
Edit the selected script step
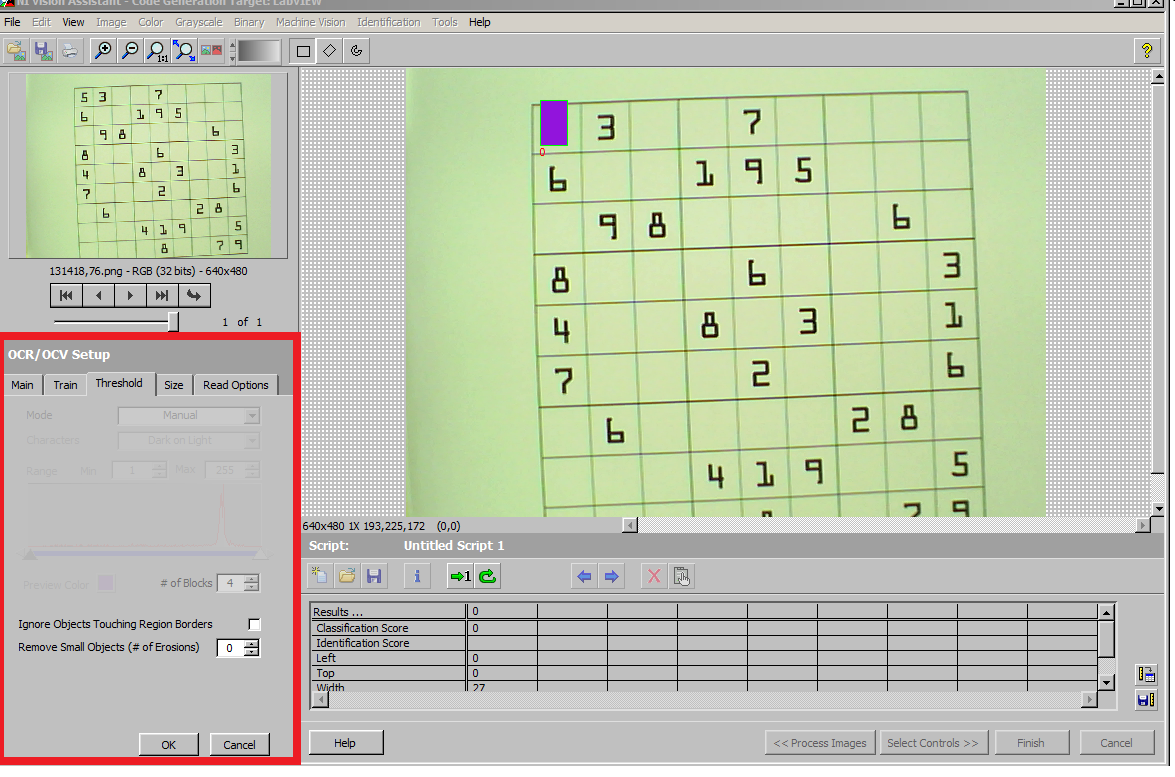(681, 576)
